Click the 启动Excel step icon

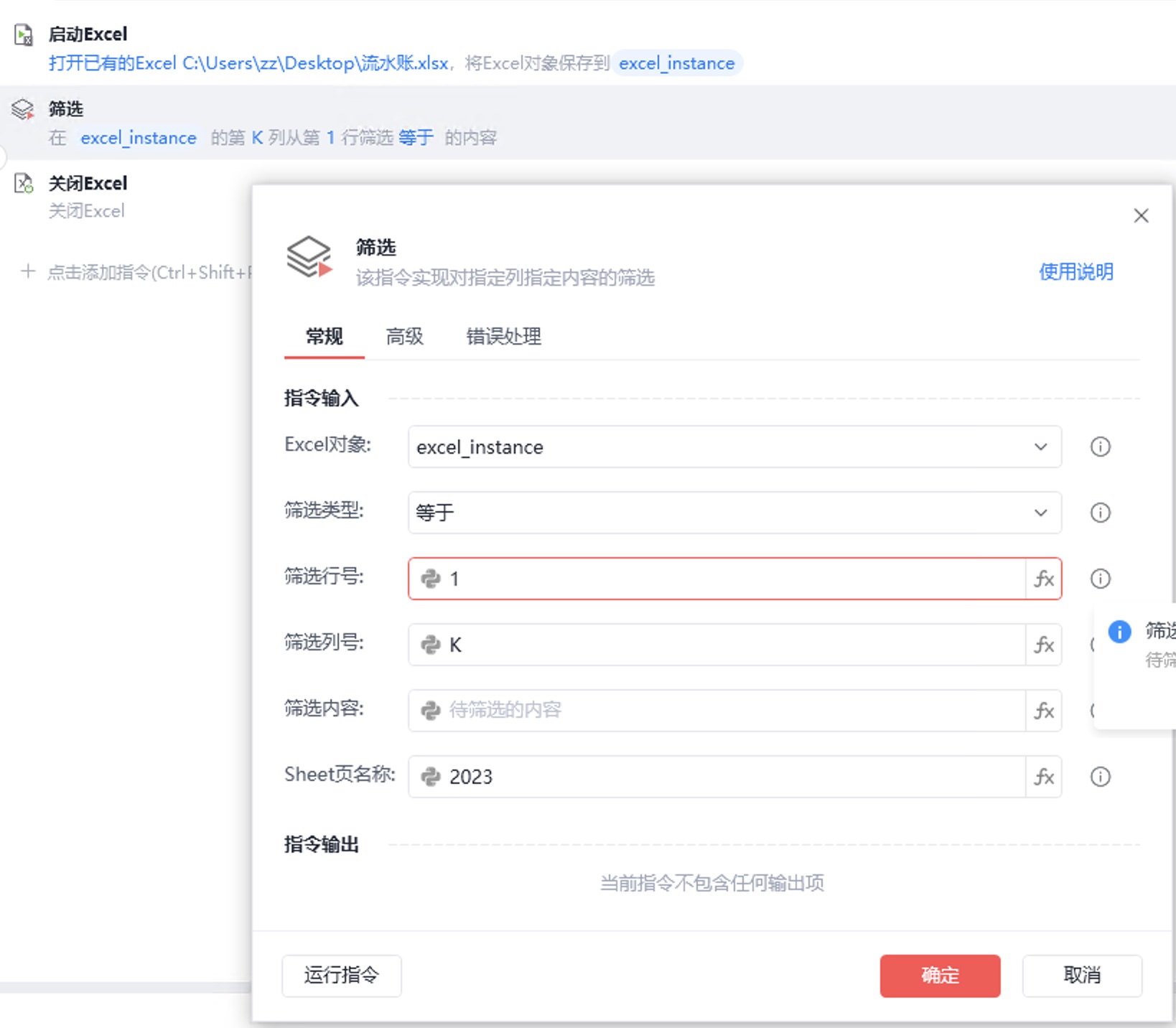coord(24,34)
